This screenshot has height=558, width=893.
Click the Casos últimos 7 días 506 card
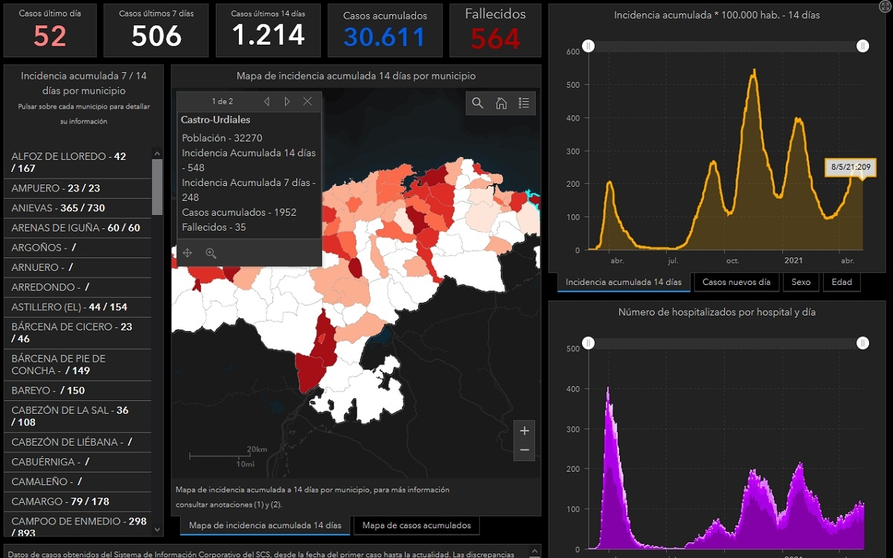tap(157, 30)
